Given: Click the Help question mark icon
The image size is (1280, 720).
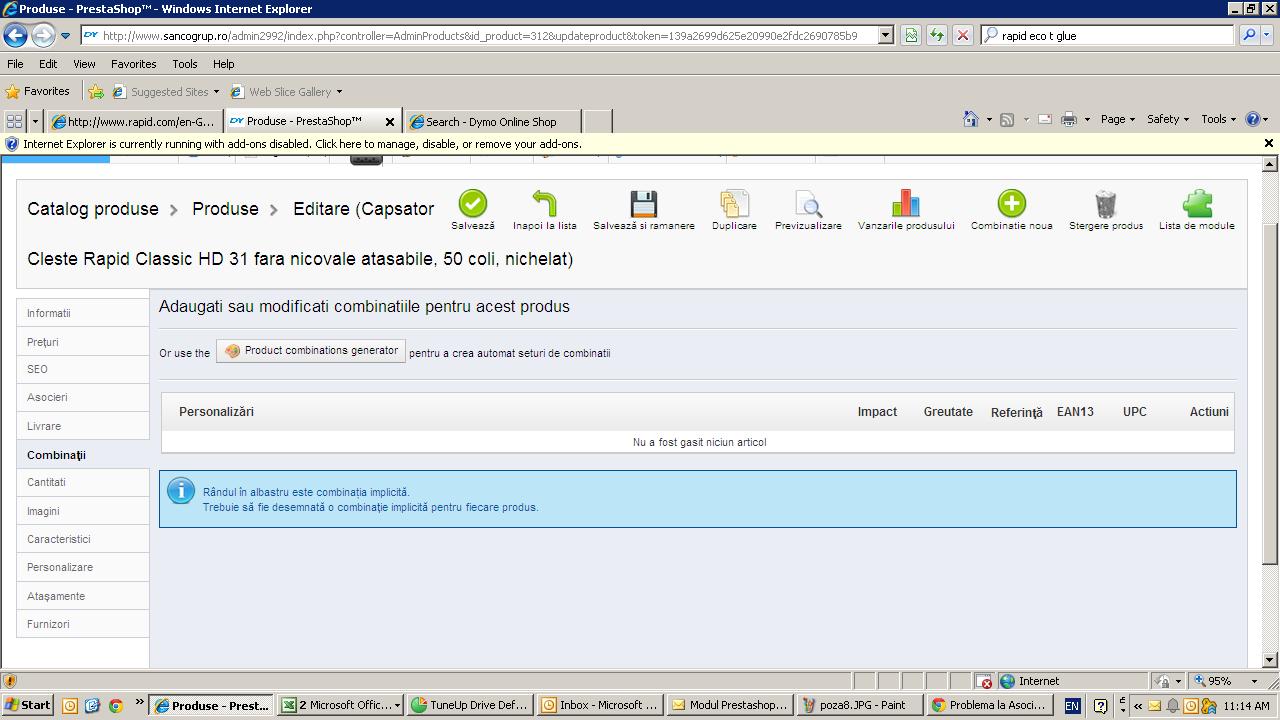Looking at the screenshot, I should pyautogui.click(x=1253, y=119).
